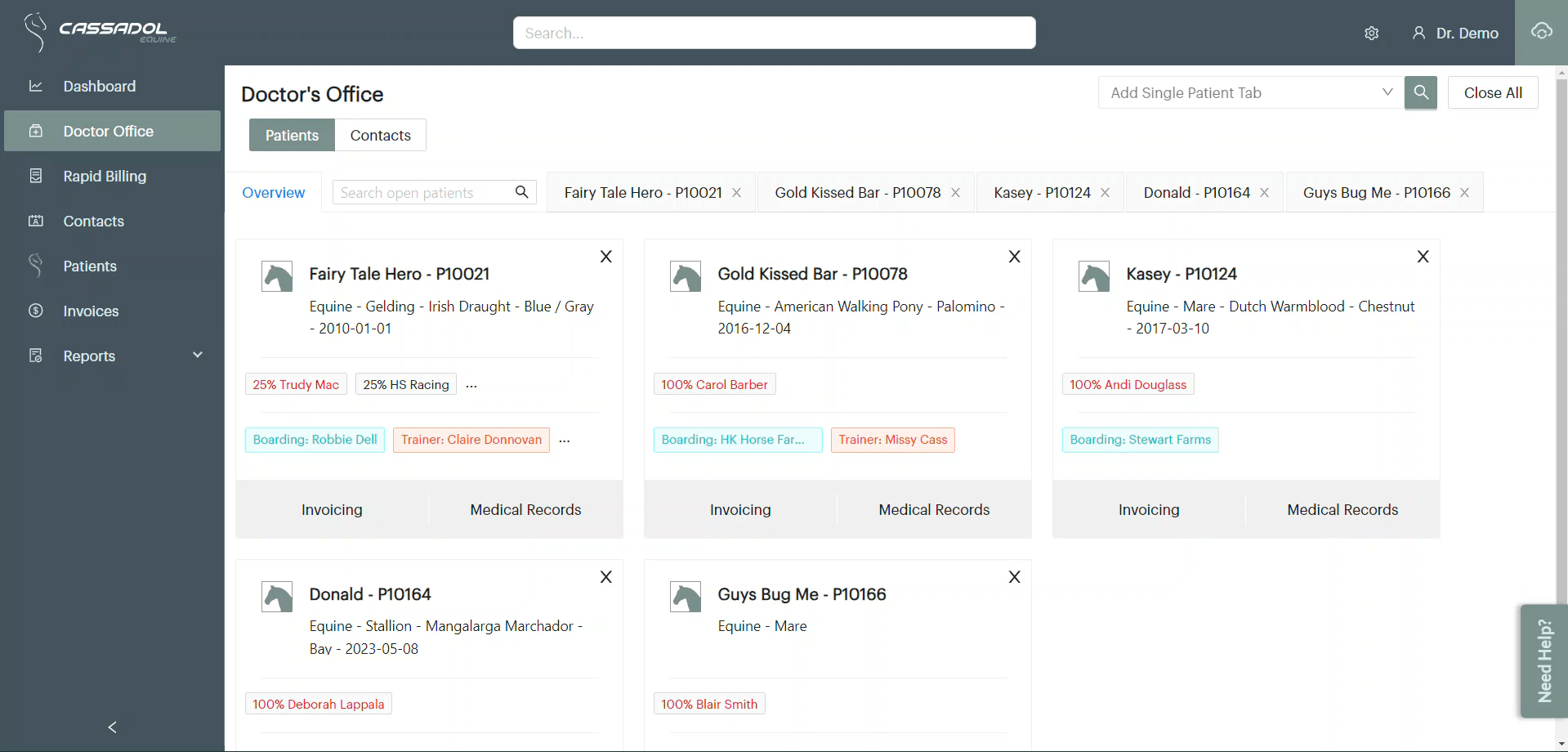
Task: Expand the Reports menu chevron
Action: (197, 355)
